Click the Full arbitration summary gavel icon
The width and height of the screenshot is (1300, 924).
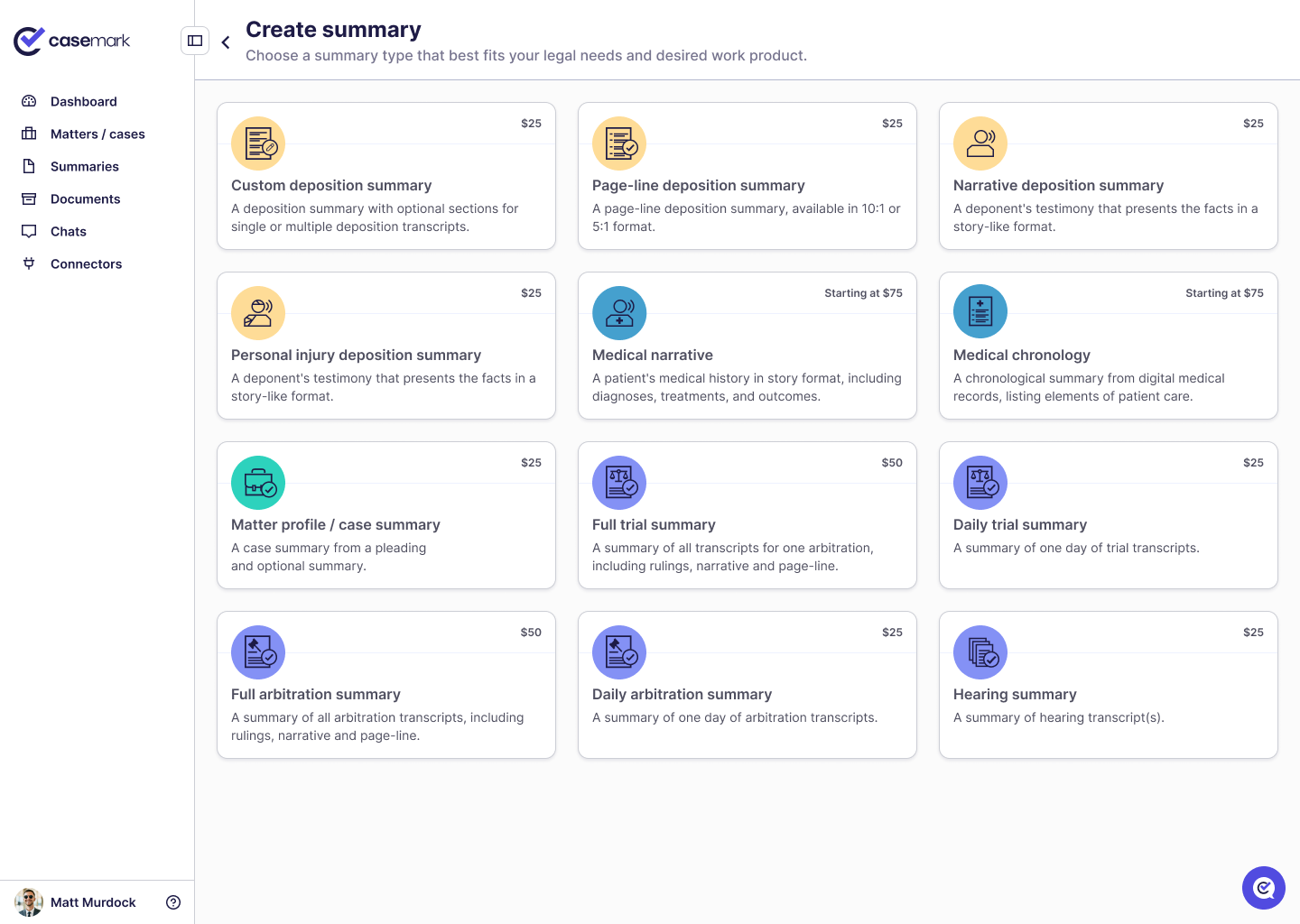click(x=258, y=652)
